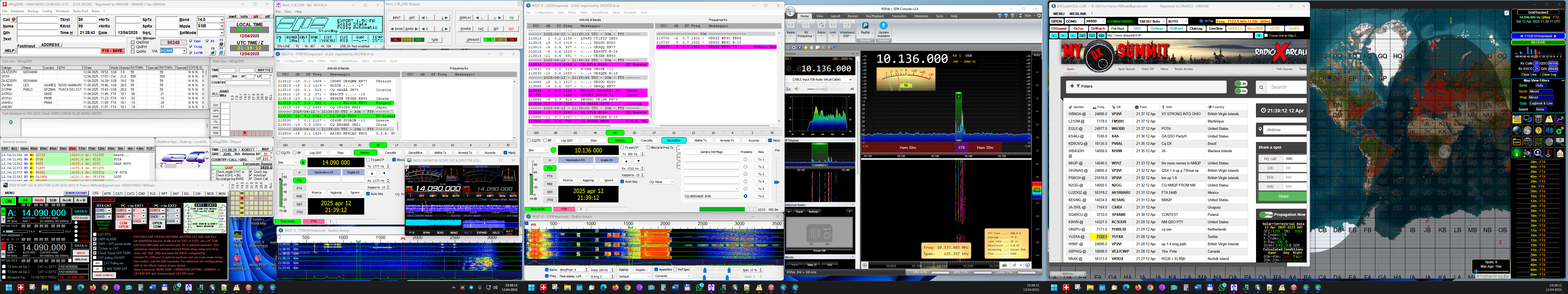Screen dimensions: 1568x294
Task: Expand the COM5 port dropdown in DXClusterClick
Action: click(1081, 21)
